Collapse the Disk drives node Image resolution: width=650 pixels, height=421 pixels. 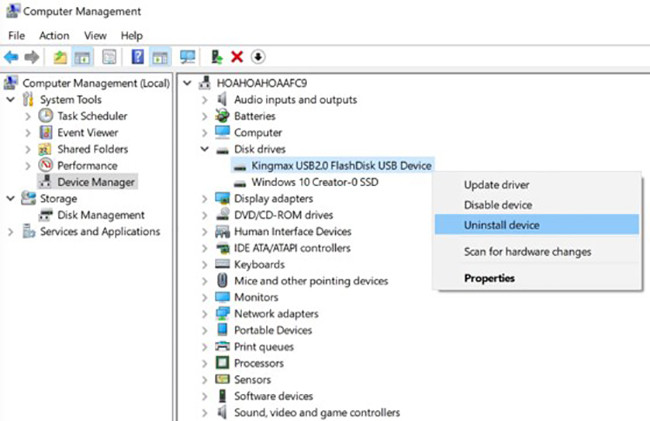click(205, 149)
